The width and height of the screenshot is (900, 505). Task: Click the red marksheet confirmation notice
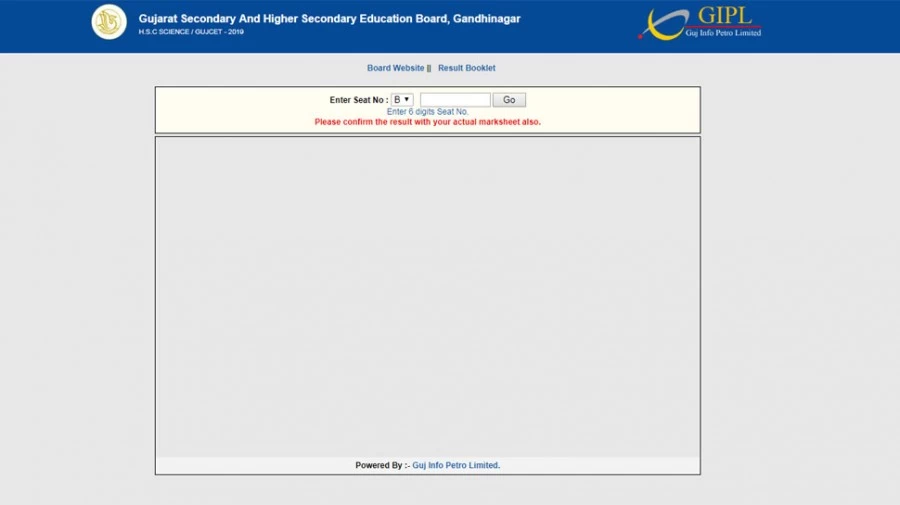[427, 122]
